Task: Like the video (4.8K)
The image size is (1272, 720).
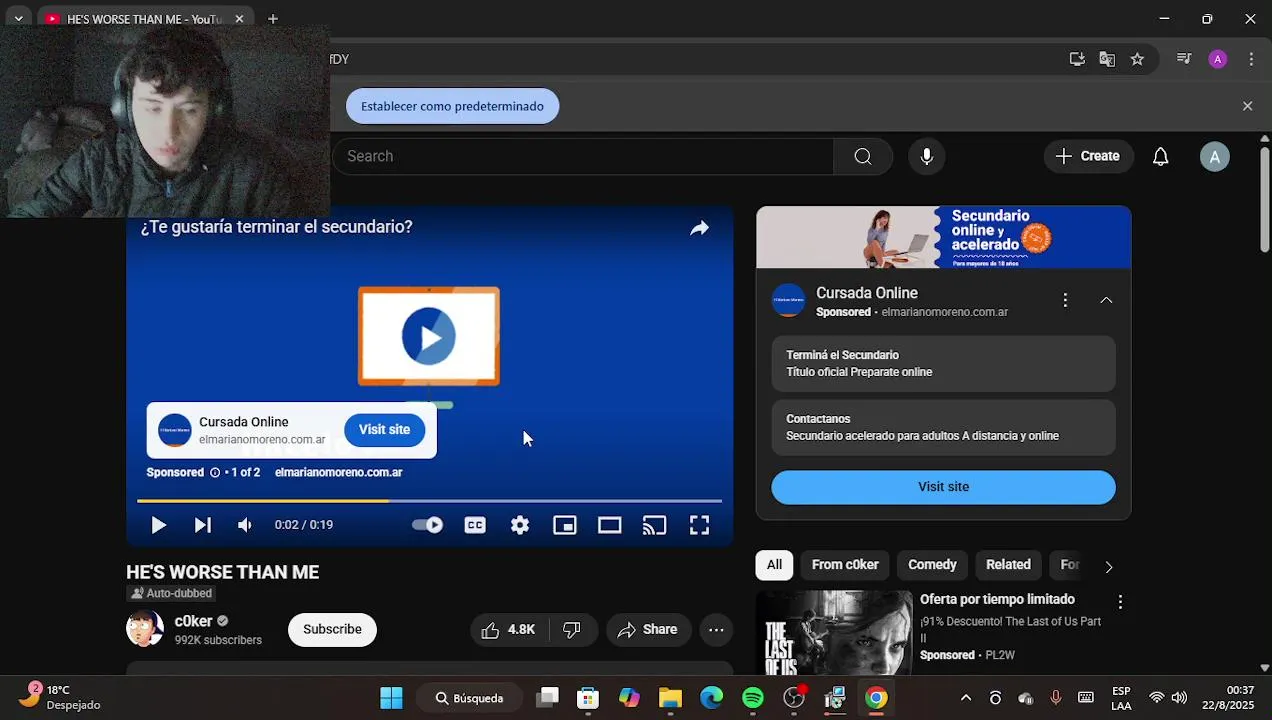Action: click(509, 630)
